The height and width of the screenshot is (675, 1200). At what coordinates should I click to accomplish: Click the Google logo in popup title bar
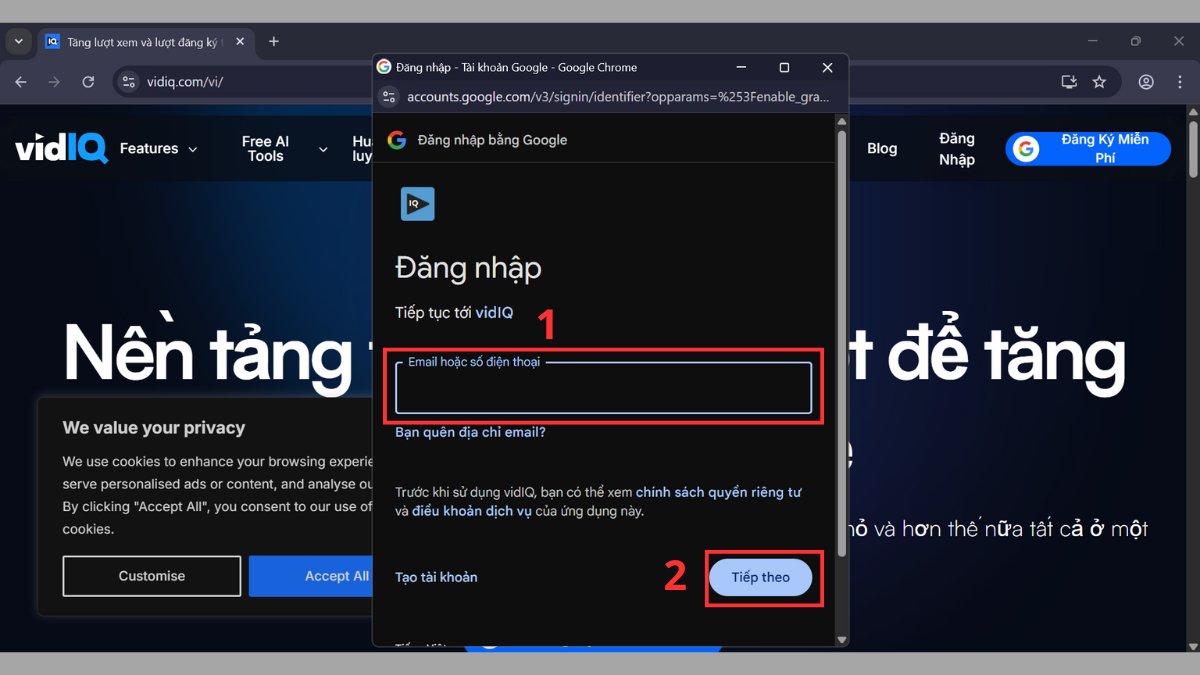coord(384,67)
